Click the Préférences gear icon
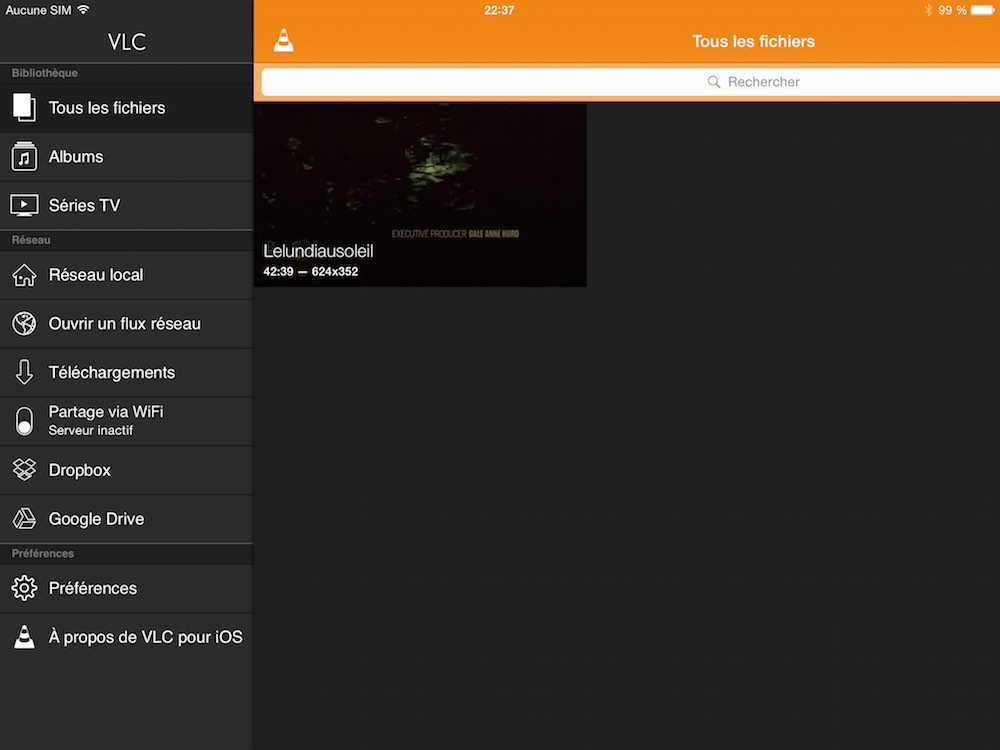This screenshot has width=1000, height=750. coord(24,588)
